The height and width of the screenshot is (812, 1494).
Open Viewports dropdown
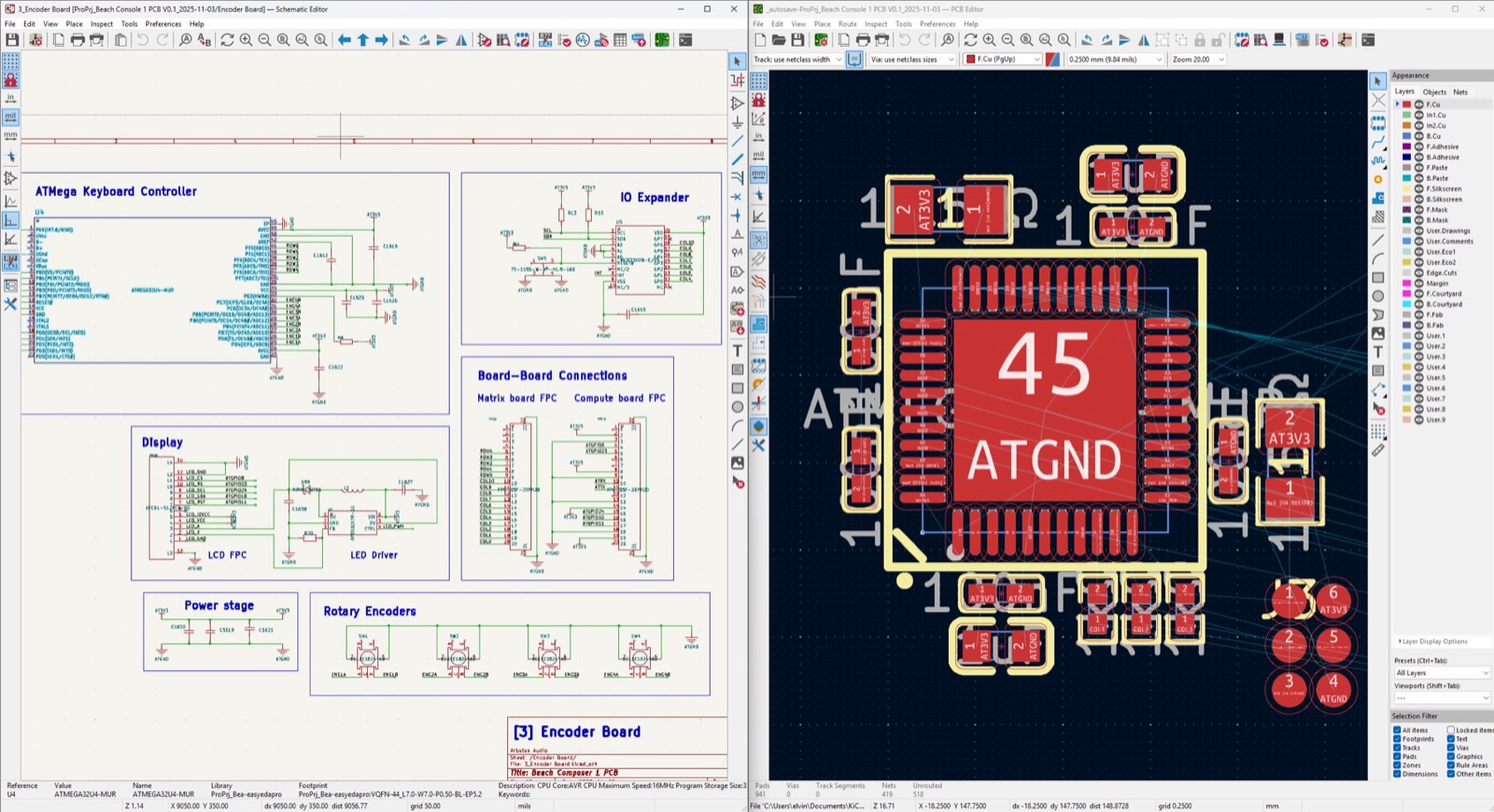tap(1442, 697)
